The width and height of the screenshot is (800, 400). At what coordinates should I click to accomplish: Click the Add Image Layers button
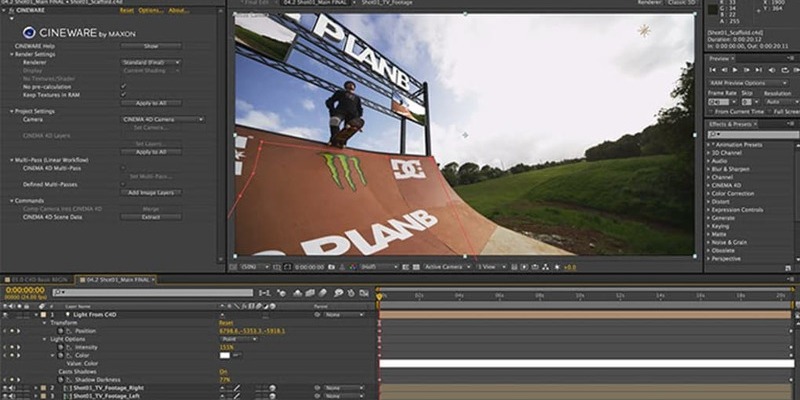[151, 192]
